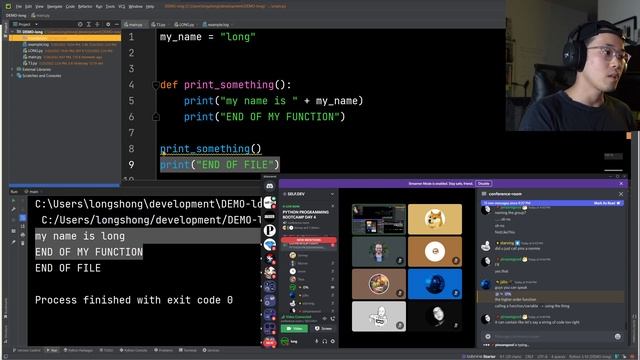Switch to the example.log editor tab
The image size is (640, 360).
coord(216,24)
